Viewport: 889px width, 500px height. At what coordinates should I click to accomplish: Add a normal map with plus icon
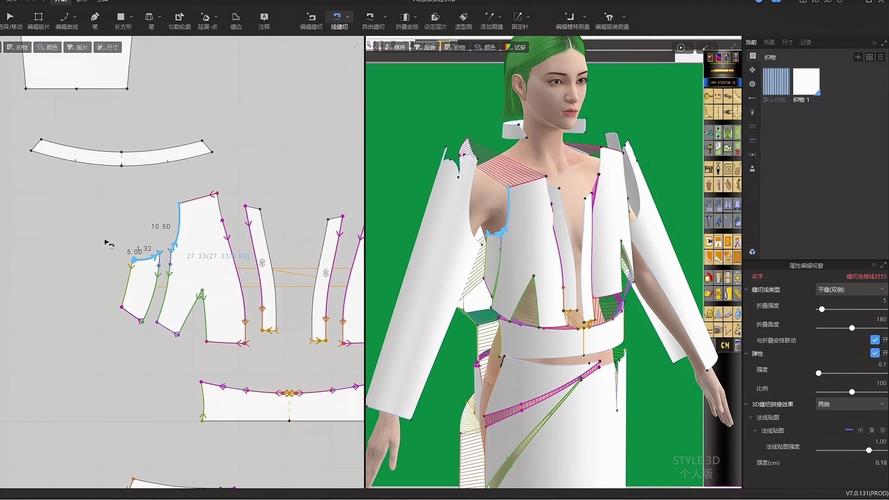click(x=860, y=430)
